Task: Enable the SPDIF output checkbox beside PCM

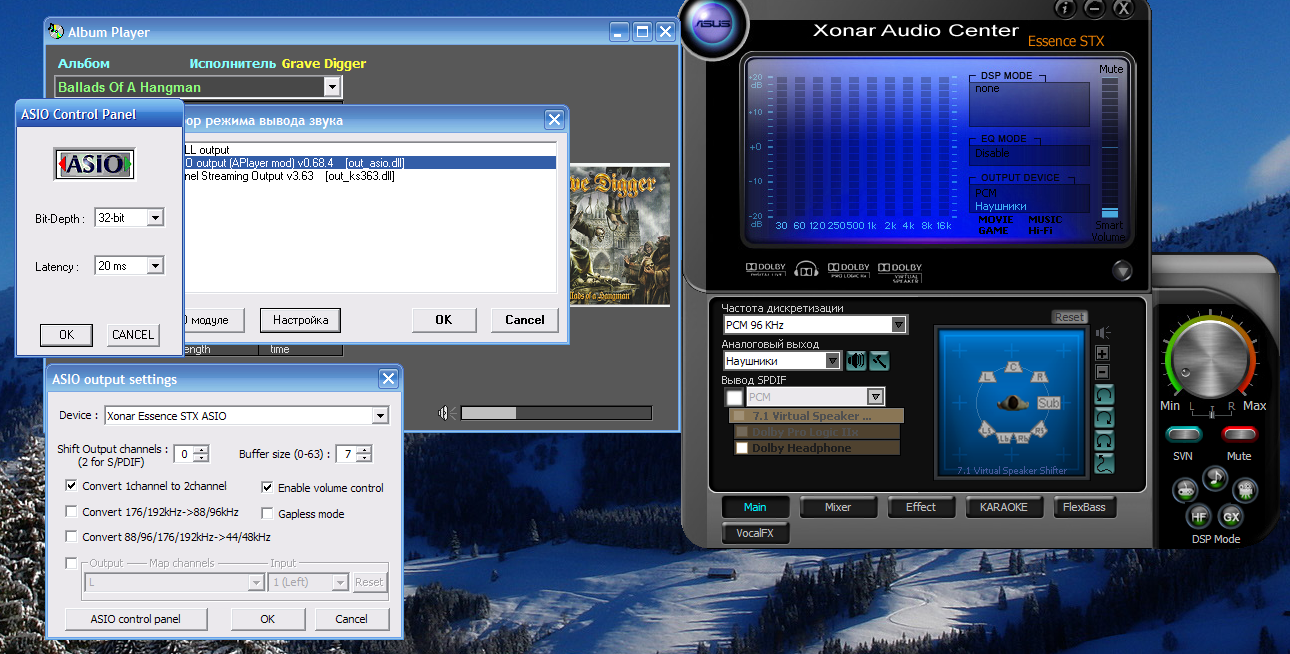Action: [734, 397]
